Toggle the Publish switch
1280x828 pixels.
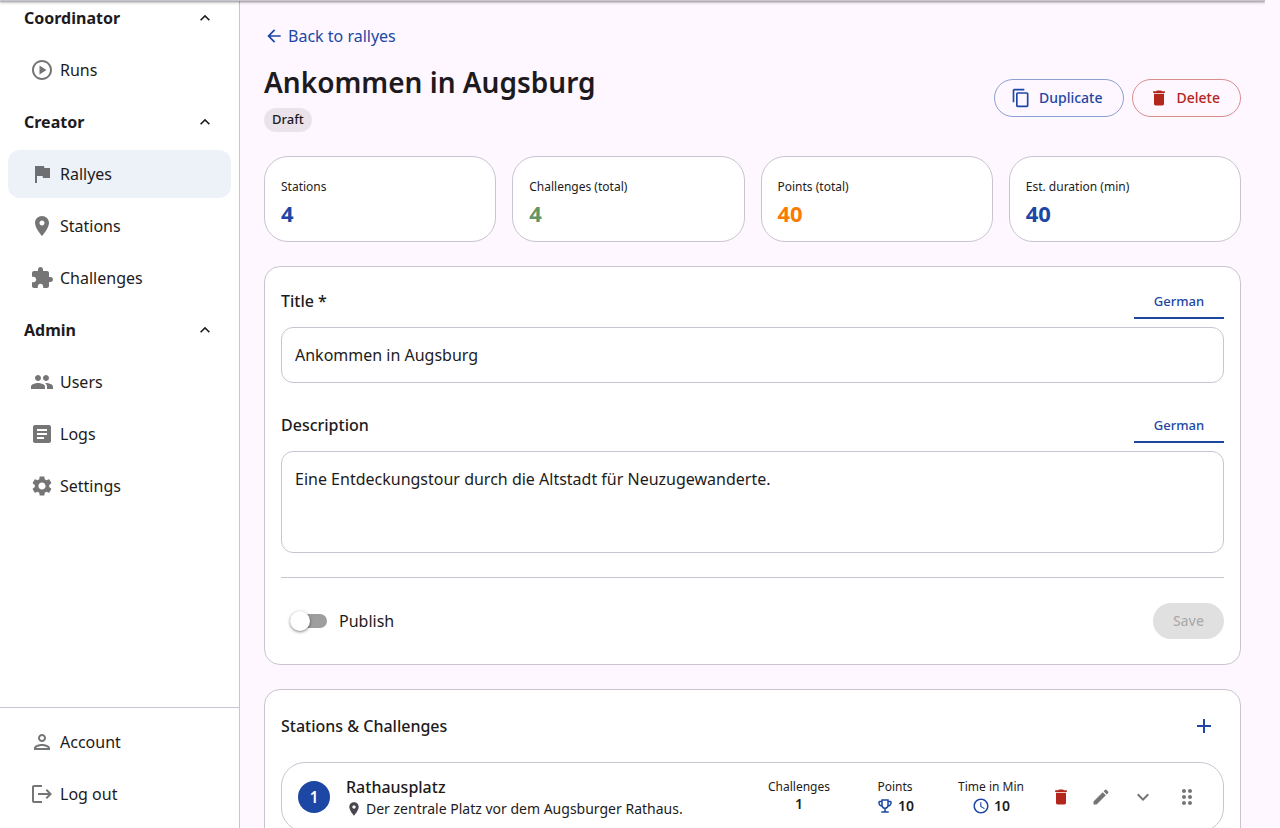(x=309, y=621)
